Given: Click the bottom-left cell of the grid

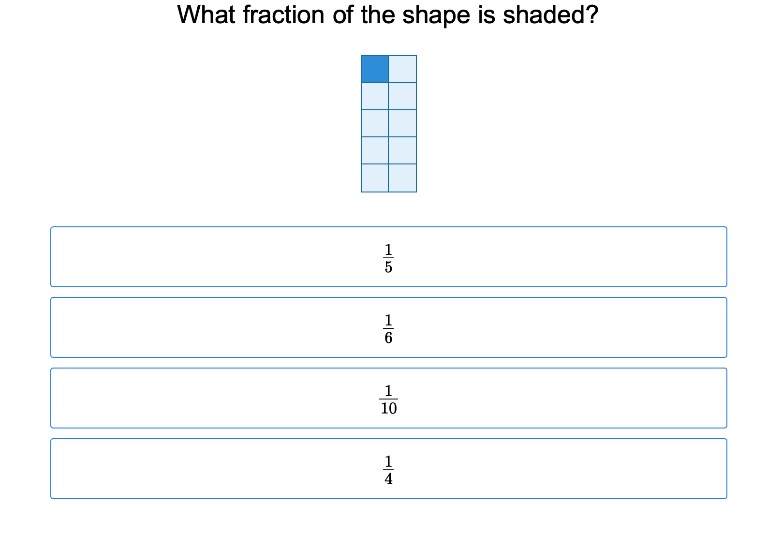Looking at the screenshot, I should (375, 177).
